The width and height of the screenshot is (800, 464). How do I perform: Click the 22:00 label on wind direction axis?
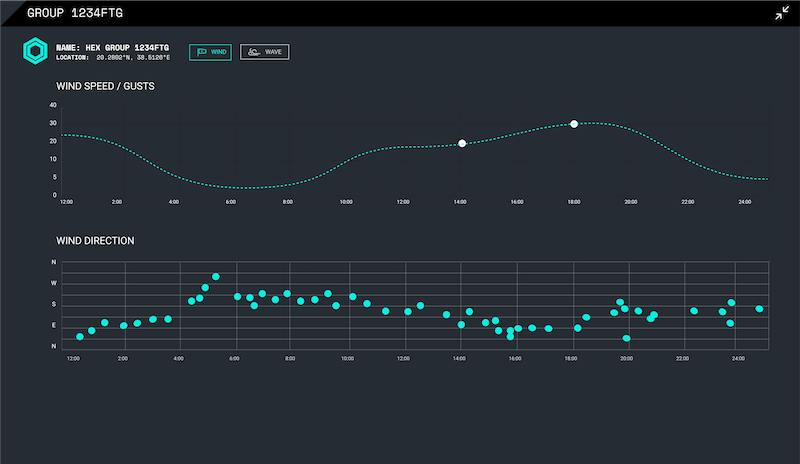[682, 358]
